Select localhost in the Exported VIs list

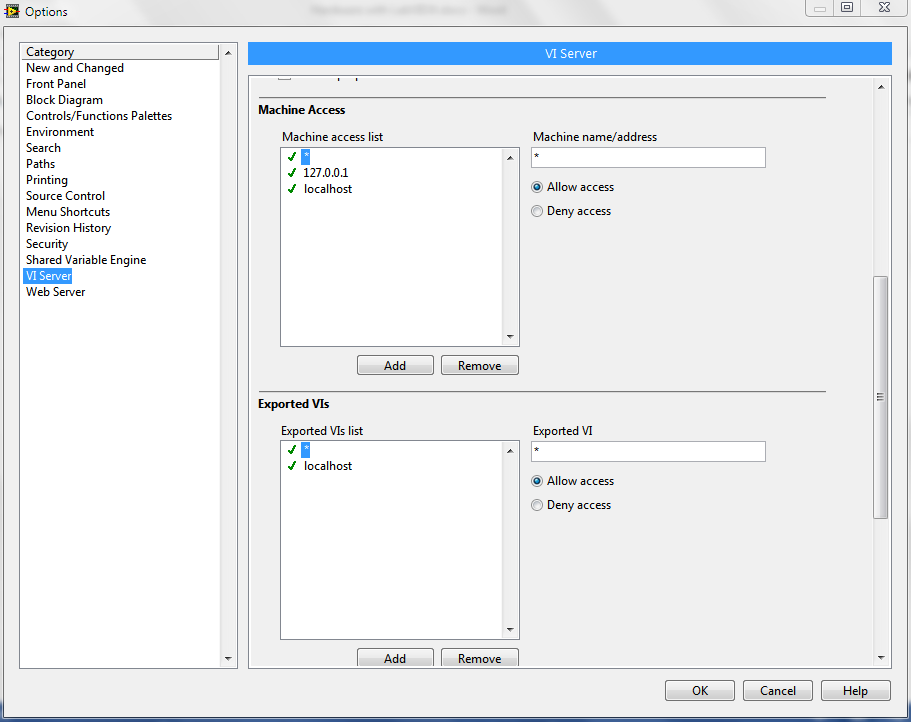pyautogui.click(x=328, y=466)
